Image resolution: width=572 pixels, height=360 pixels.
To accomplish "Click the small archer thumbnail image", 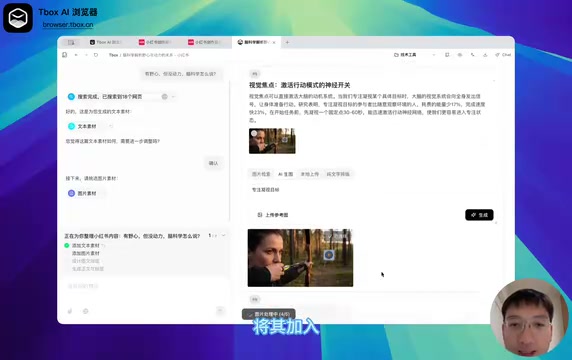I will 272,141.
